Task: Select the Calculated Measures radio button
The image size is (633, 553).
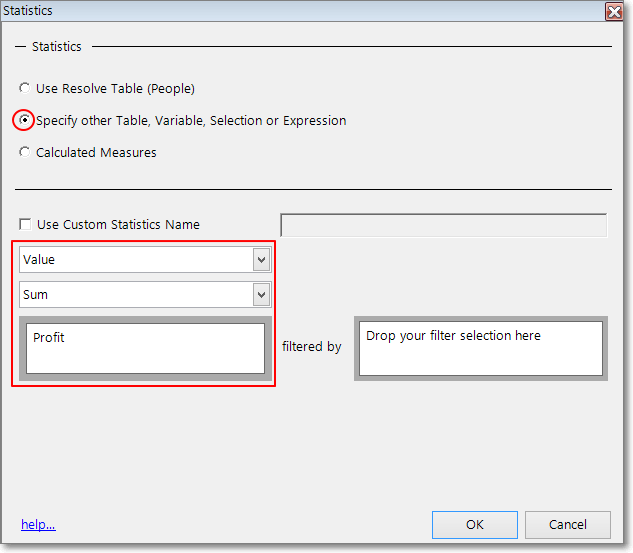Action: (25, 153)
